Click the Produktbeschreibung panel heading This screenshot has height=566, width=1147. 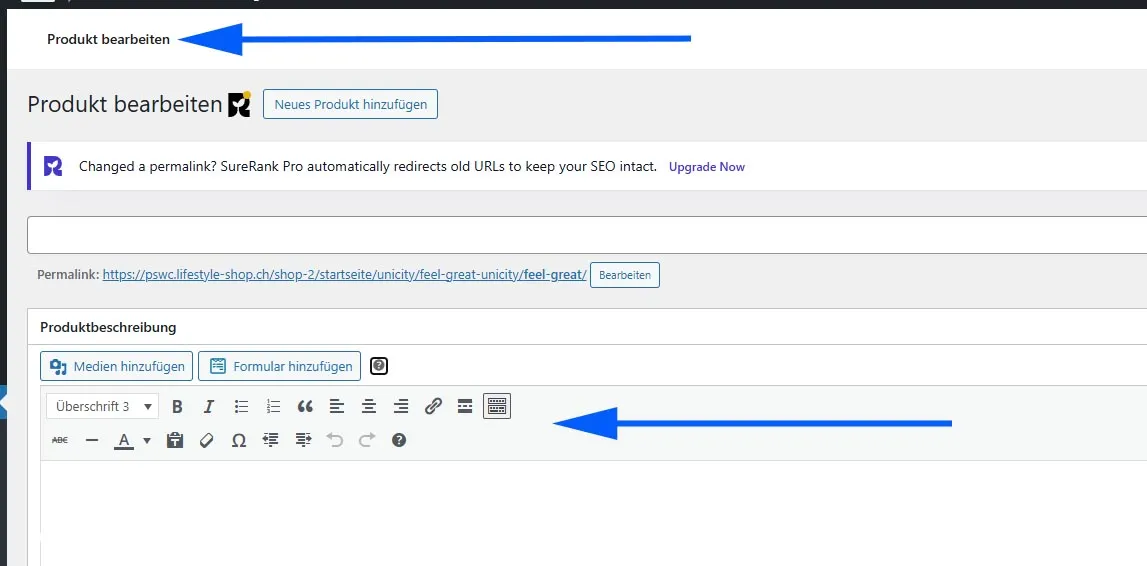click(x=108, y=327)
